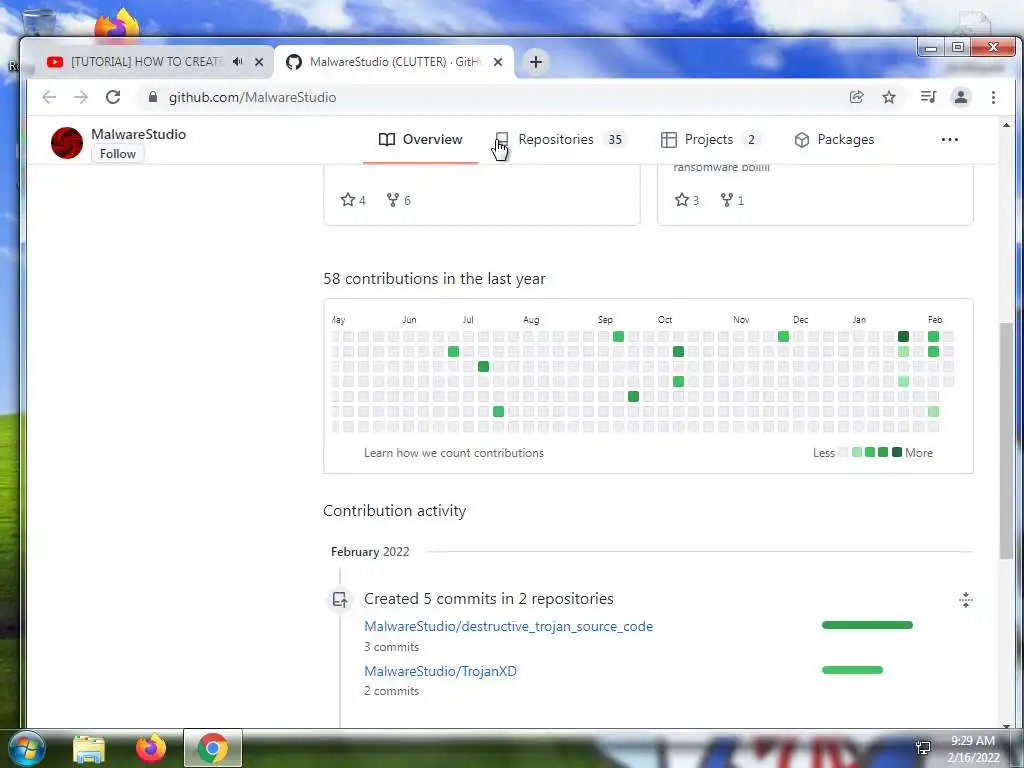Reload the GitHub page

113,97
